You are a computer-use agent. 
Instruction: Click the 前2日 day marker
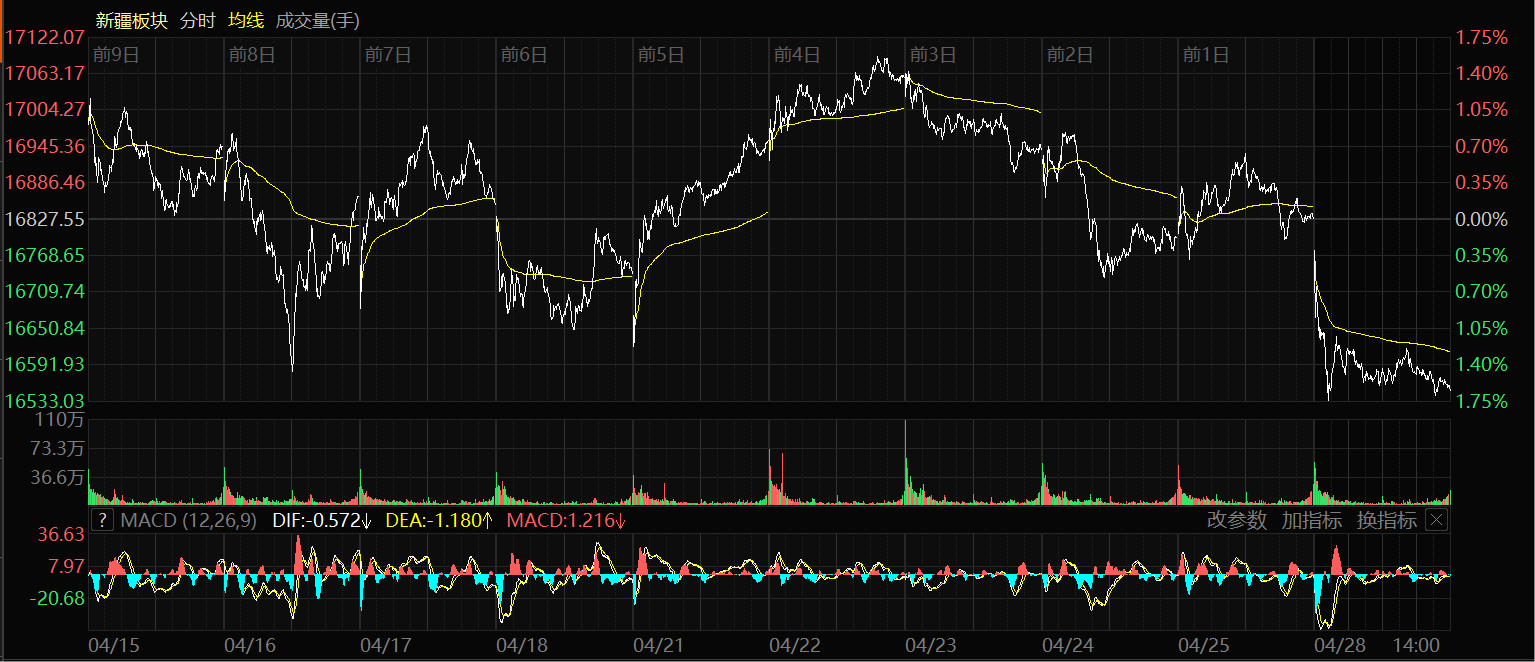point(1069,54)
